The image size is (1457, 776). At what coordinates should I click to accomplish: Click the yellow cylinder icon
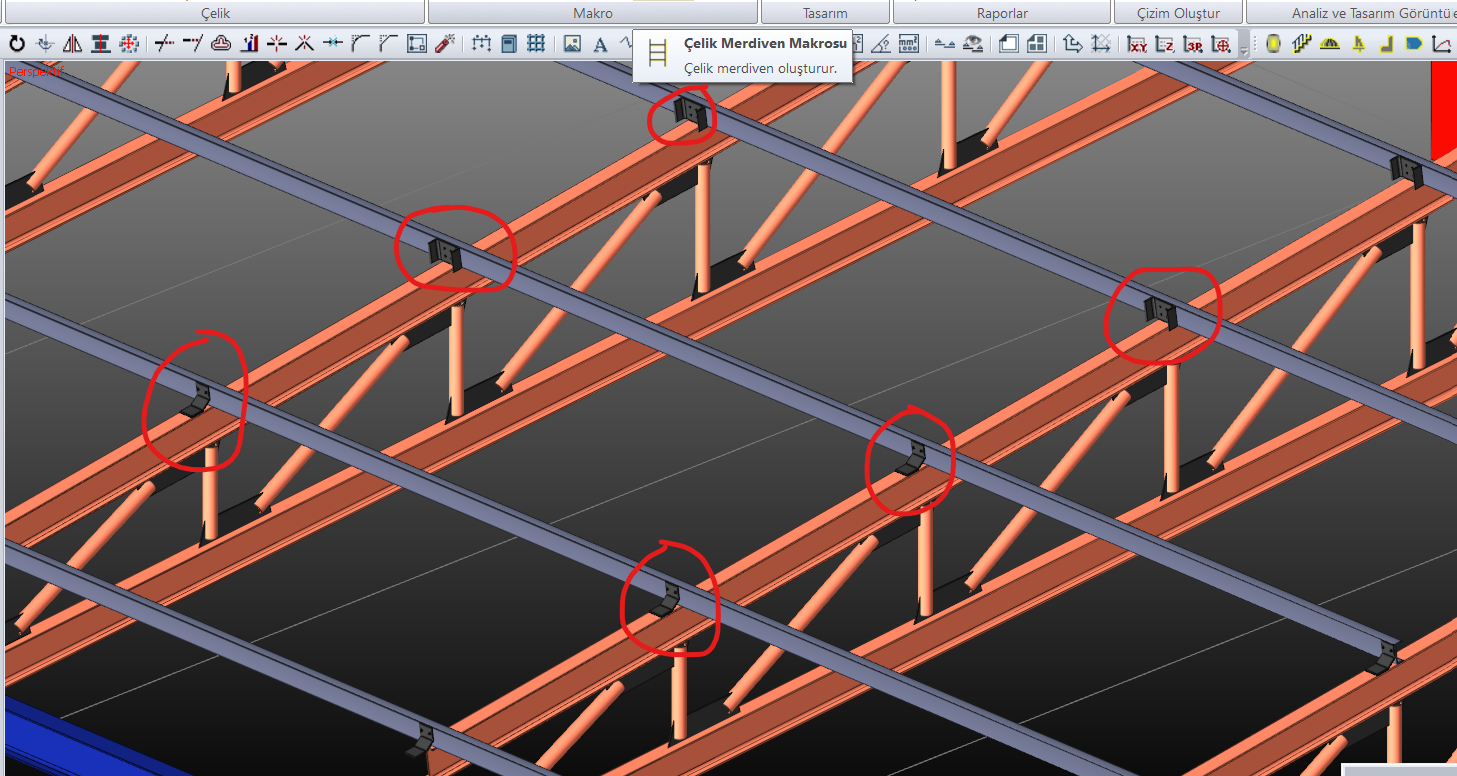(1273, 44)
